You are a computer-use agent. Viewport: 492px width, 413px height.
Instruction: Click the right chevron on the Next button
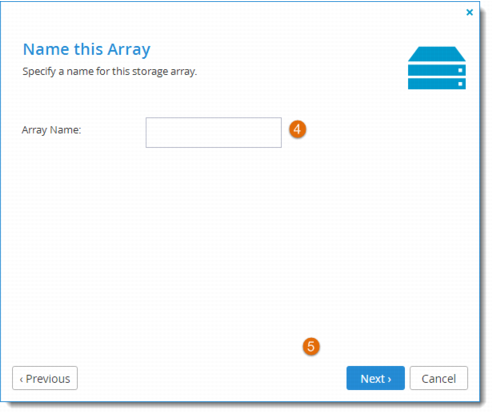coord(389,379)
